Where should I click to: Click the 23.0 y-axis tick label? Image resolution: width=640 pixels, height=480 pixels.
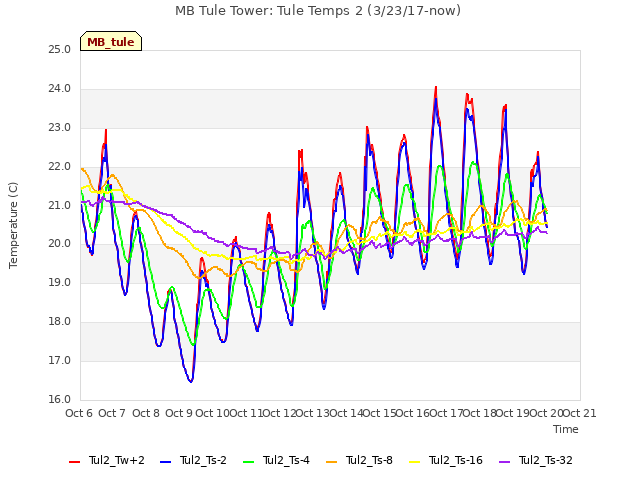pyautogui.click(x=60, y=128)
